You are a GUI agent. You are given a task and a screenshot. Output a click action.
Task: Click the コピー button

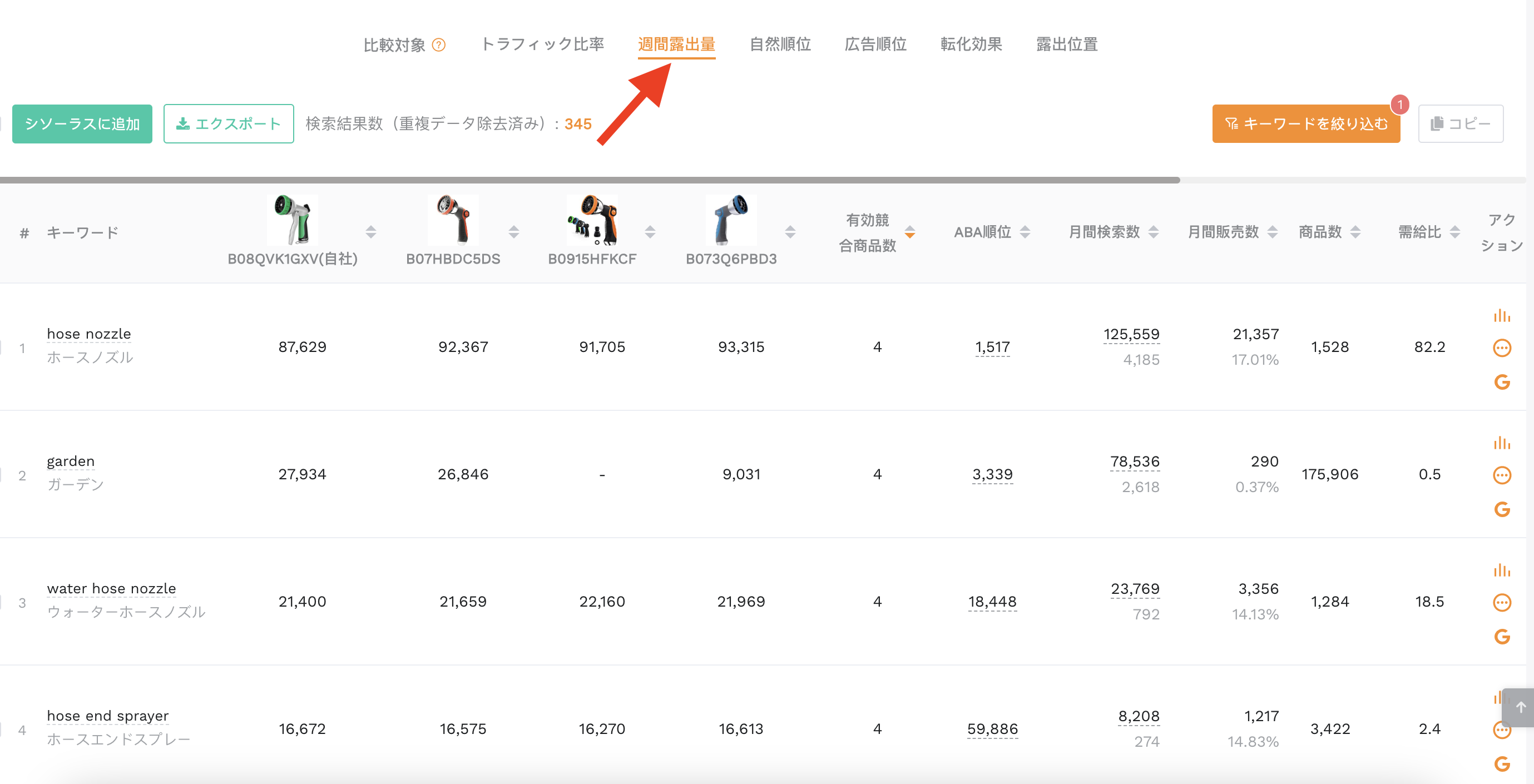click(1460, 124)
